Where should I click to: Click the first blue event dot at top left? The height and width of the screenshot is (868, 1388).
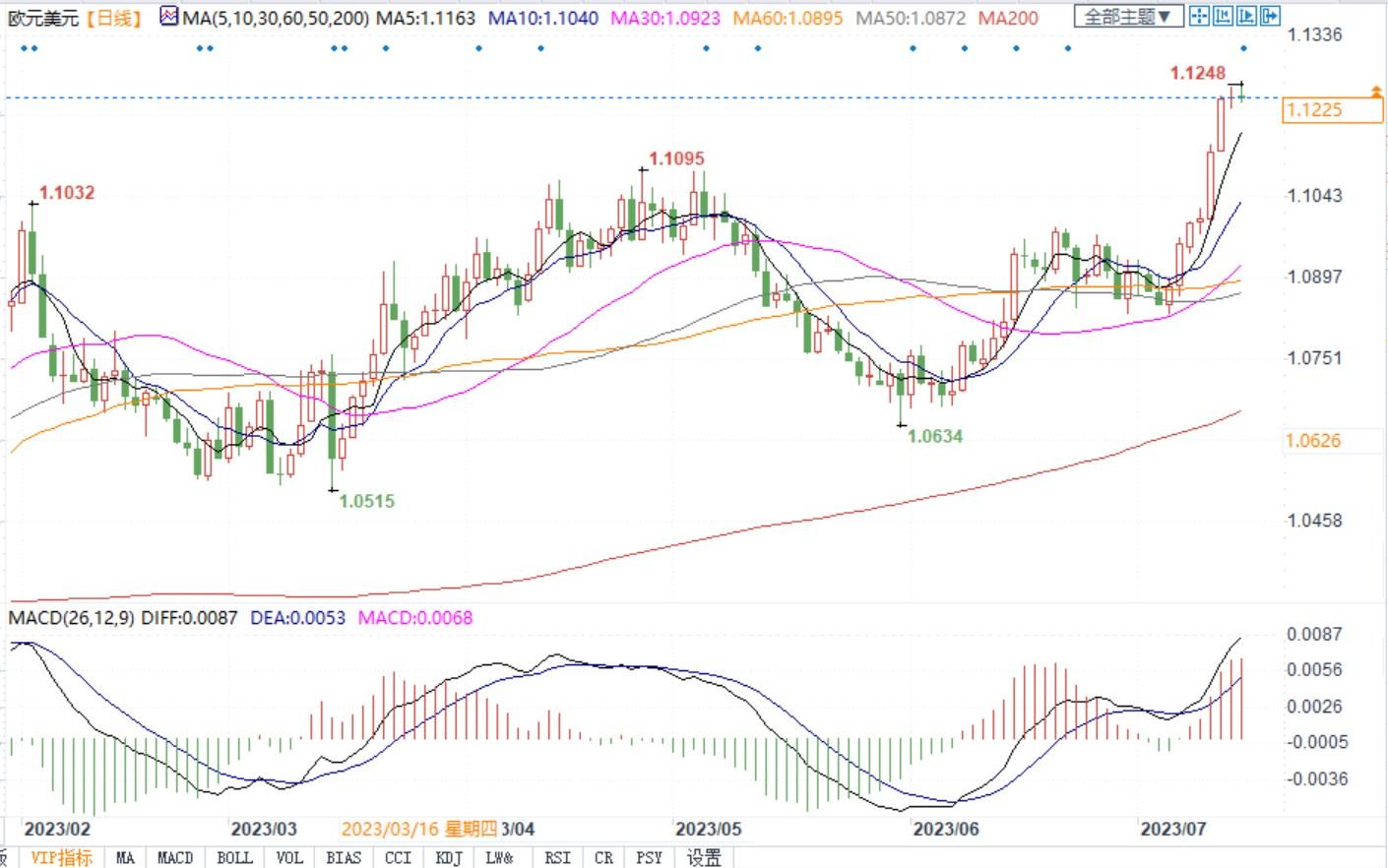[24, 48]
